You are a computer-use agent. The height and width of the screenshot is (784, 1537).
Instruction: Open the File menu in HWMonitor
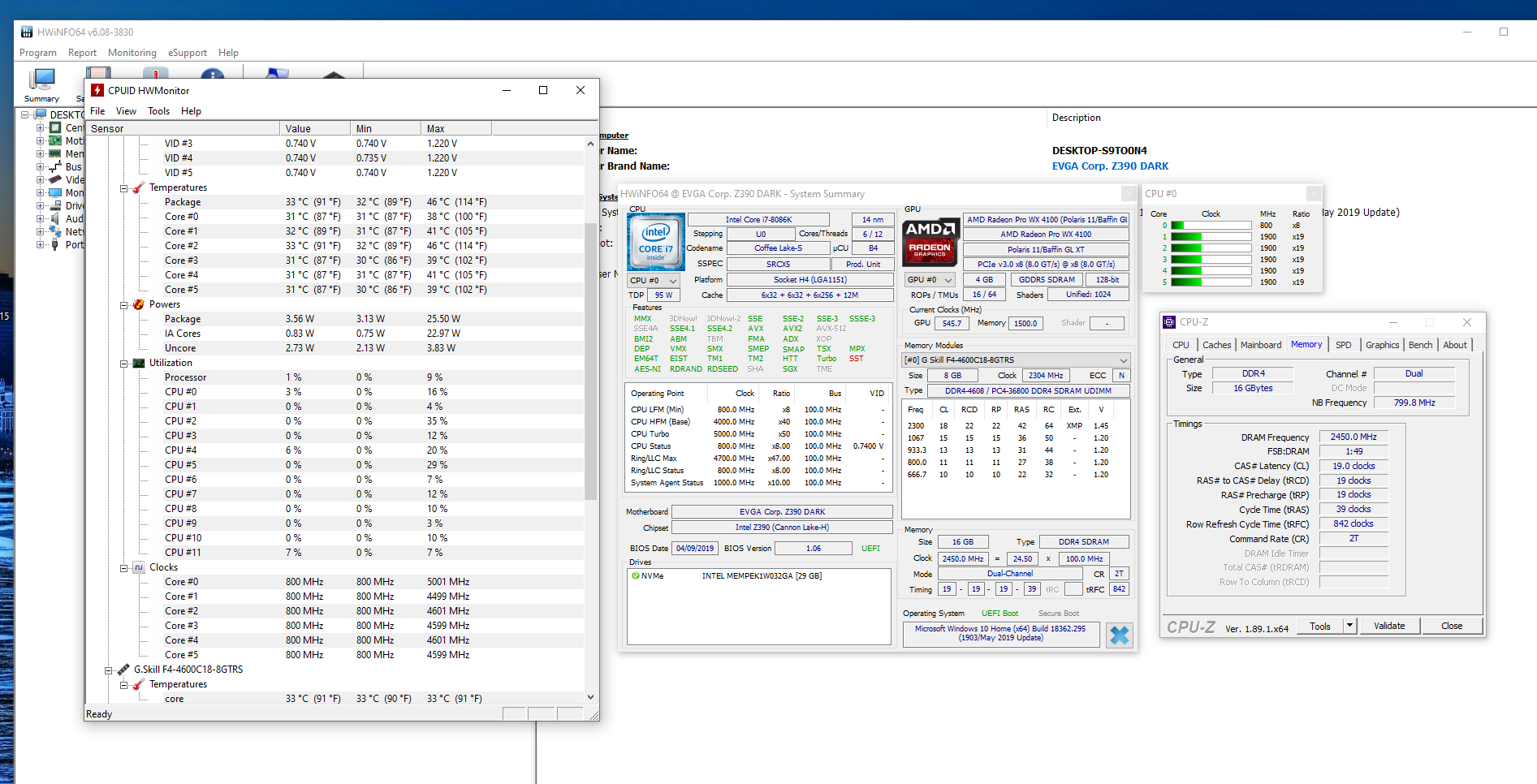pos(97,111)
